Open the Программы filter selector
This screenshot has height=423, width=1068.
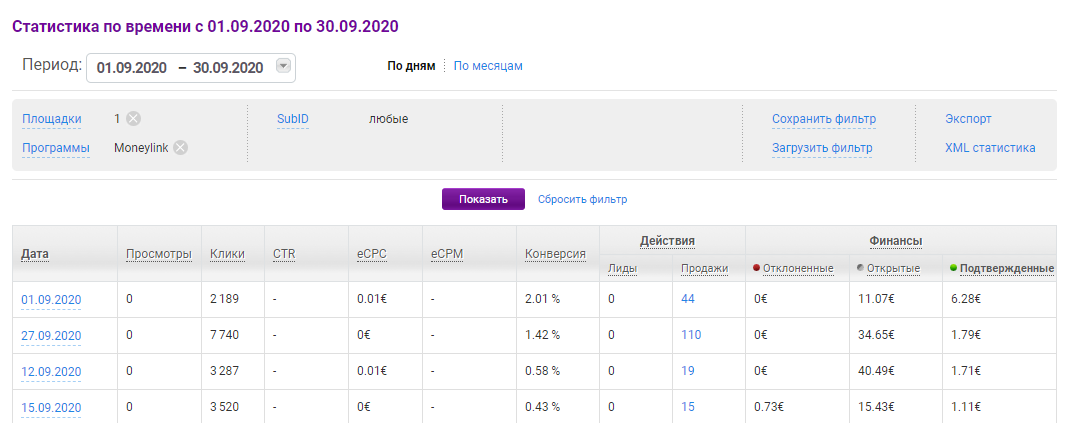pos(56,148)
